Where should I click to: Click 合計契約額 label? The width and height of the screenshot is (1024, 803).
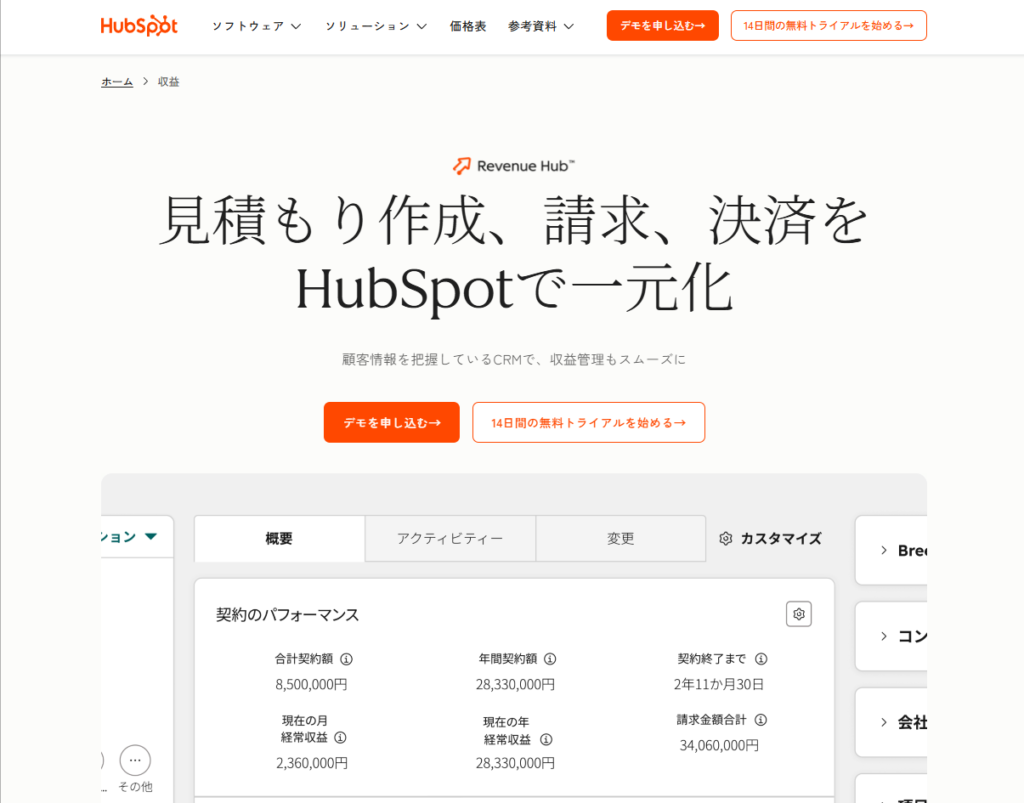[304, 659]
